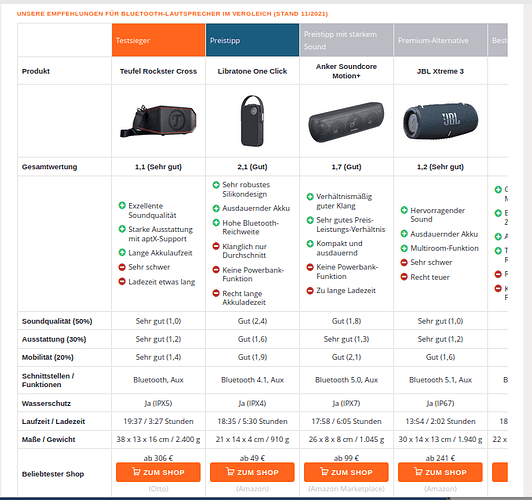Viewport: 532px width, 500px height.
Task: Click the Maße / Gewicht row label
Action: coord(49,439)
